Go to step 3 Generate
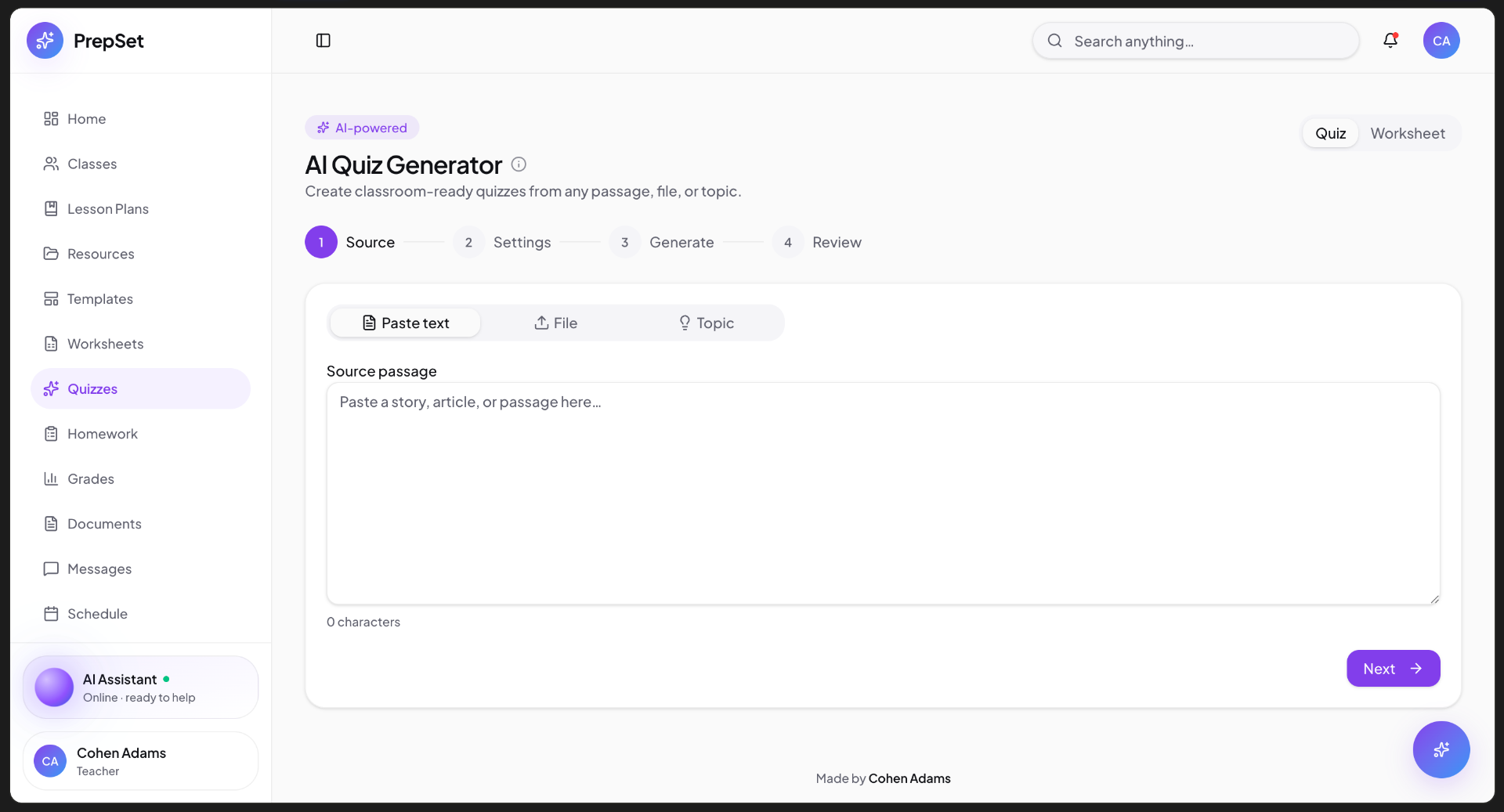Image resolution: width=1504 pixels, height=812 pixels. point(662,243)
